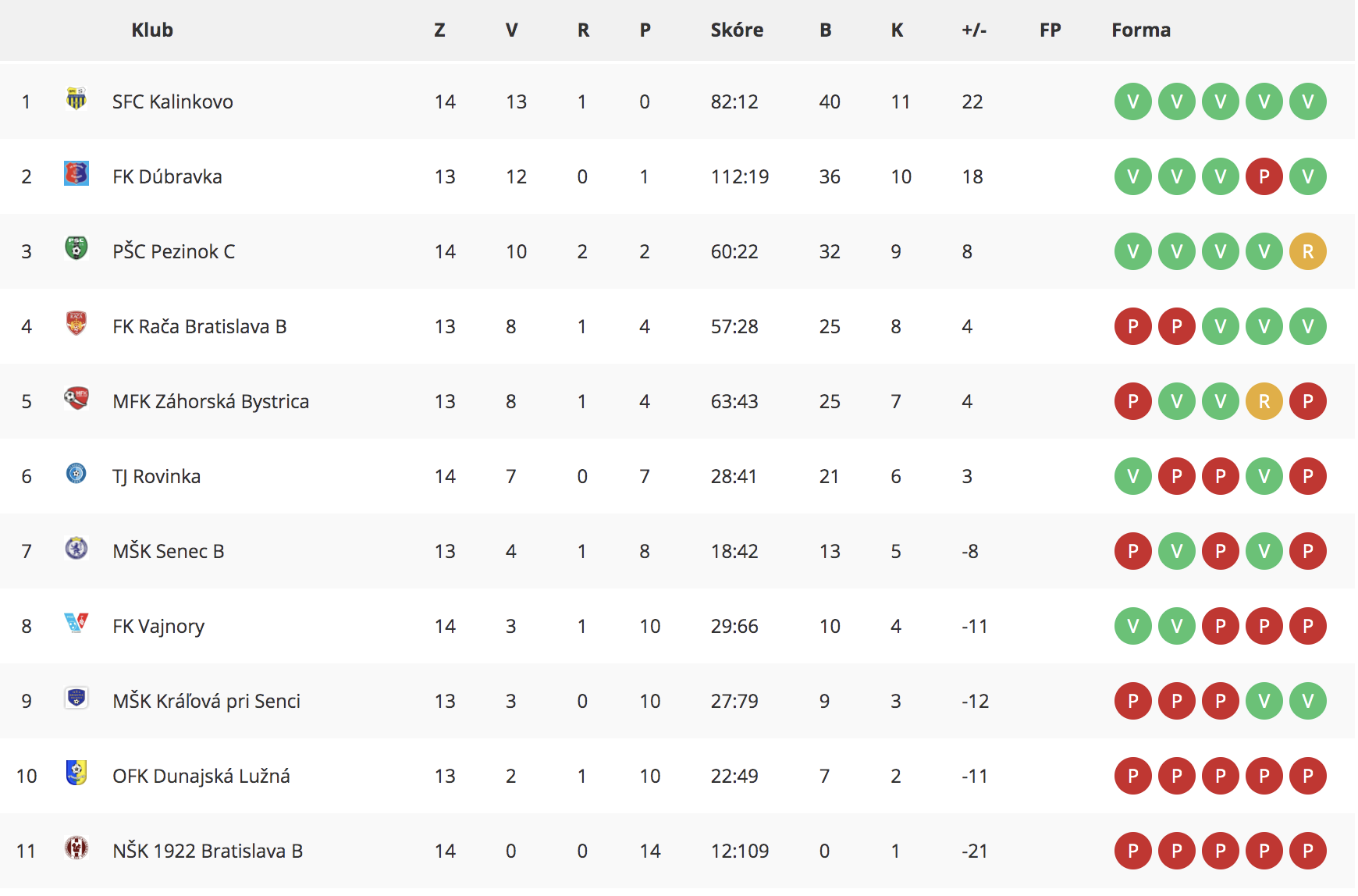Click the NŠK 1922 Bratislava B logo
This screenshot has height=896, width=1358.
pos(76,848)
